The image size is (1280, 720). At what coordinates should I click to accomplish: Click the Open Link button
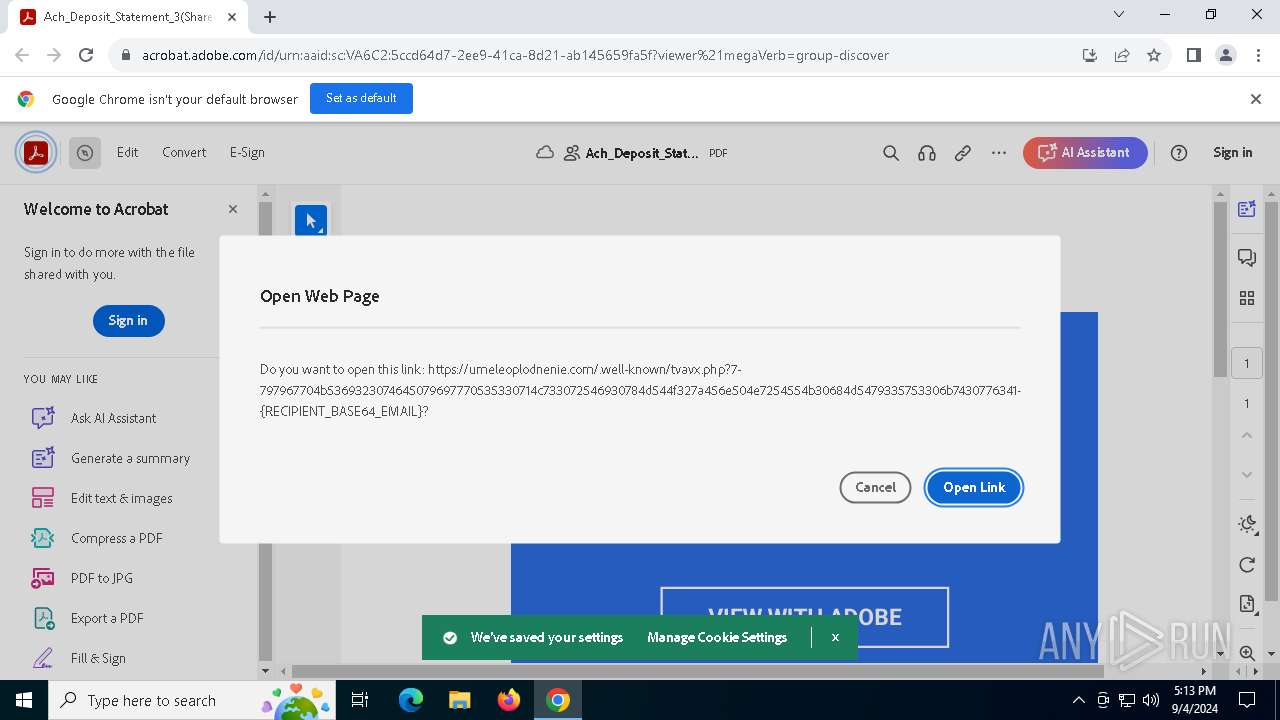point(974,487)
